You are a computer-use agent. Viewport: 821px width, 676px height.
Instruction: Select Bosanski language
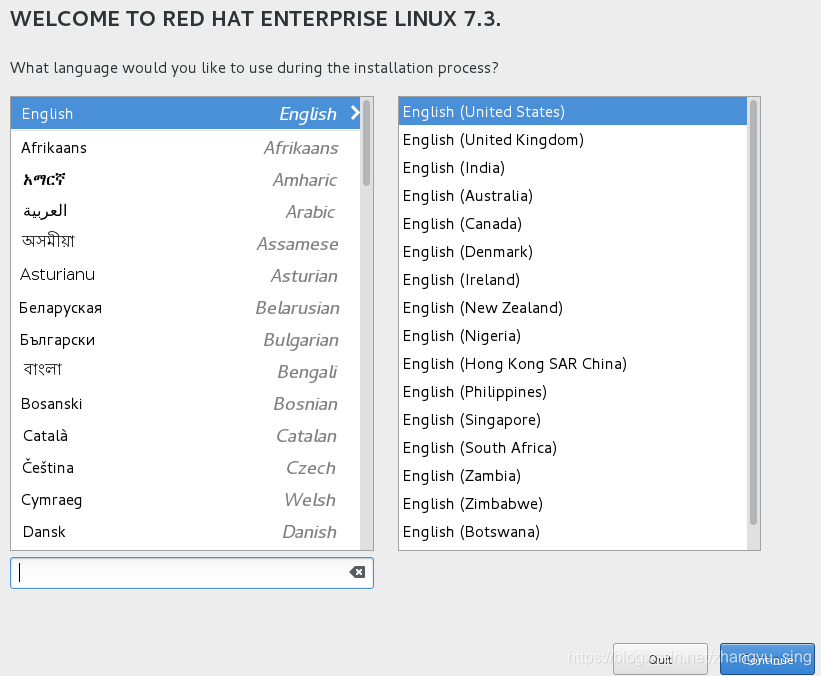(x=185, y=403)
